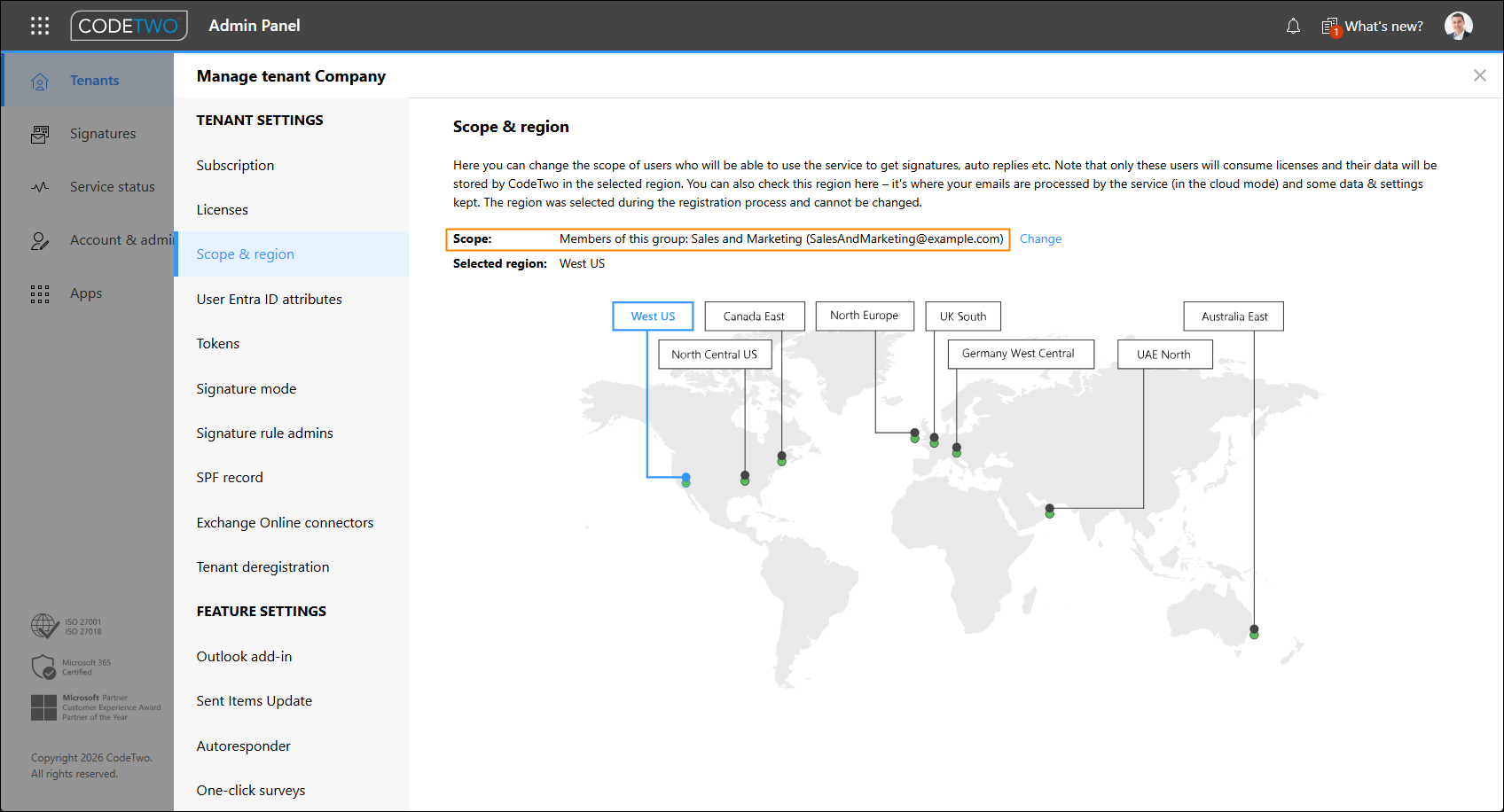Click the 'Selected region: West US' value
Viewport: 1504px width, 812px height.
[x=582, y=263]
